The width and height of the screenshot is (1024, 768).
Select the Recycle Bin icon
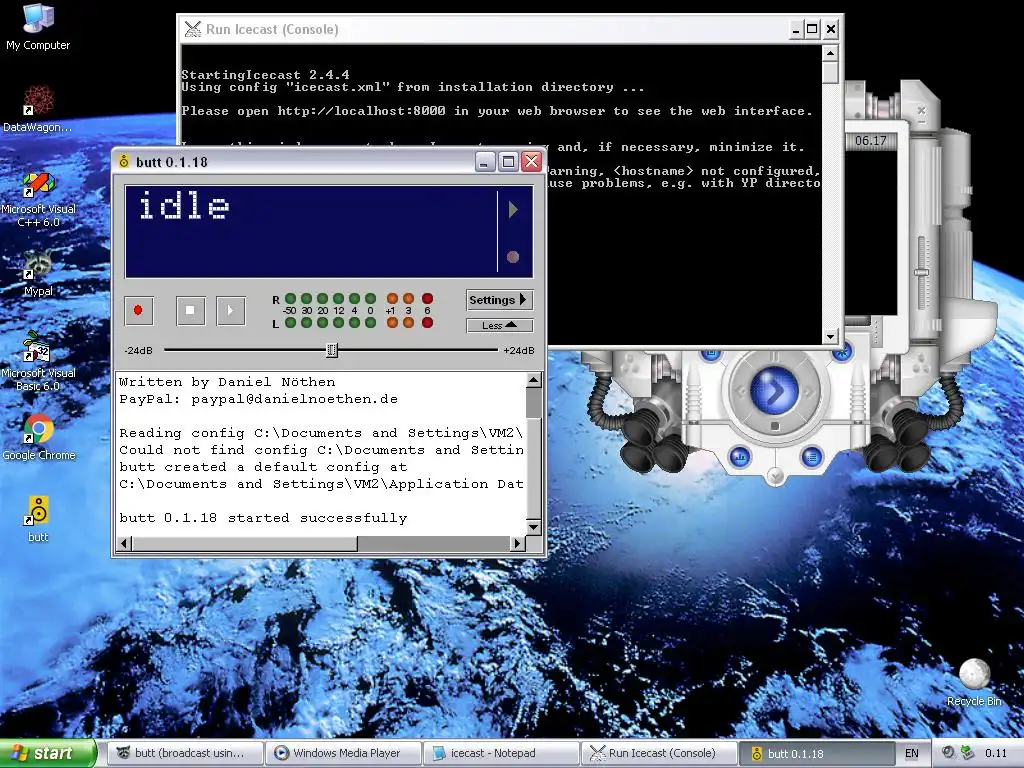974,682
